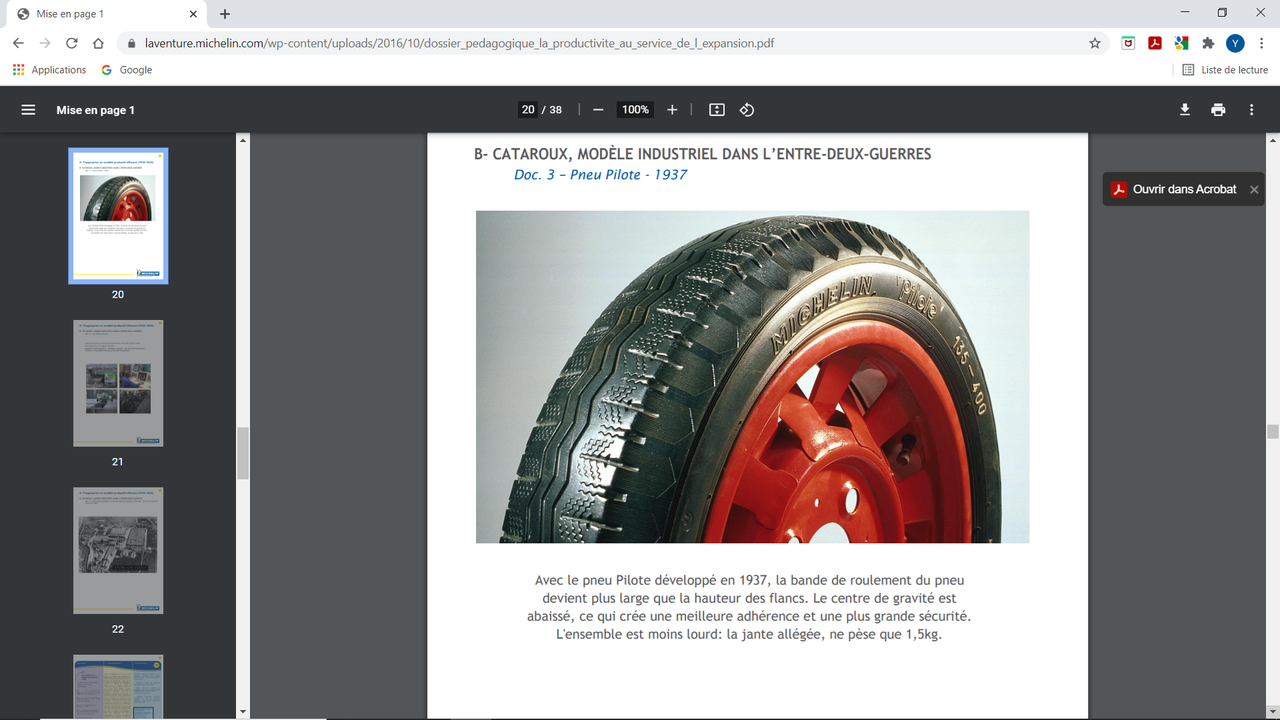Click the colorful Google extension icon
Image resolution: width=1280 pixels, height=720 pixels.
(1181, 43)
